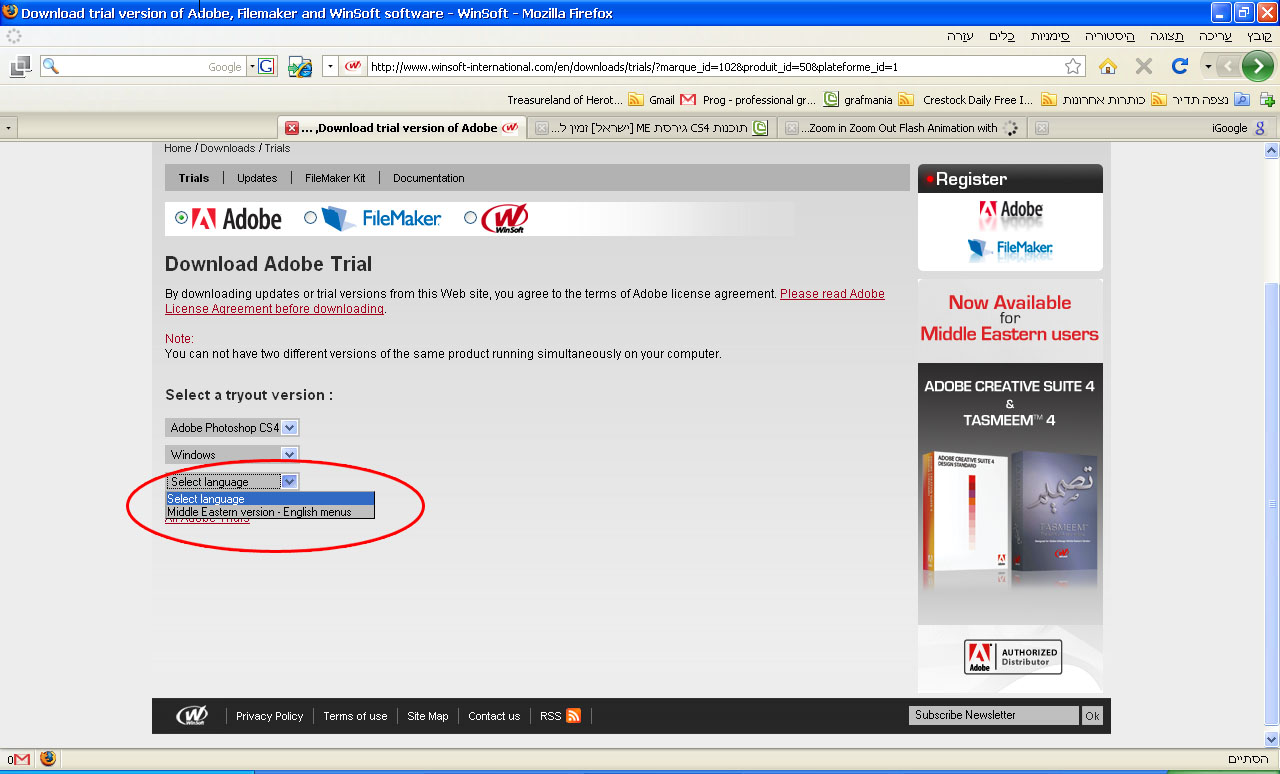Click the grey back arrow button
The width and height of the screenshot is (1280, 774).
pyautogui.click(x=1227, y=67)
